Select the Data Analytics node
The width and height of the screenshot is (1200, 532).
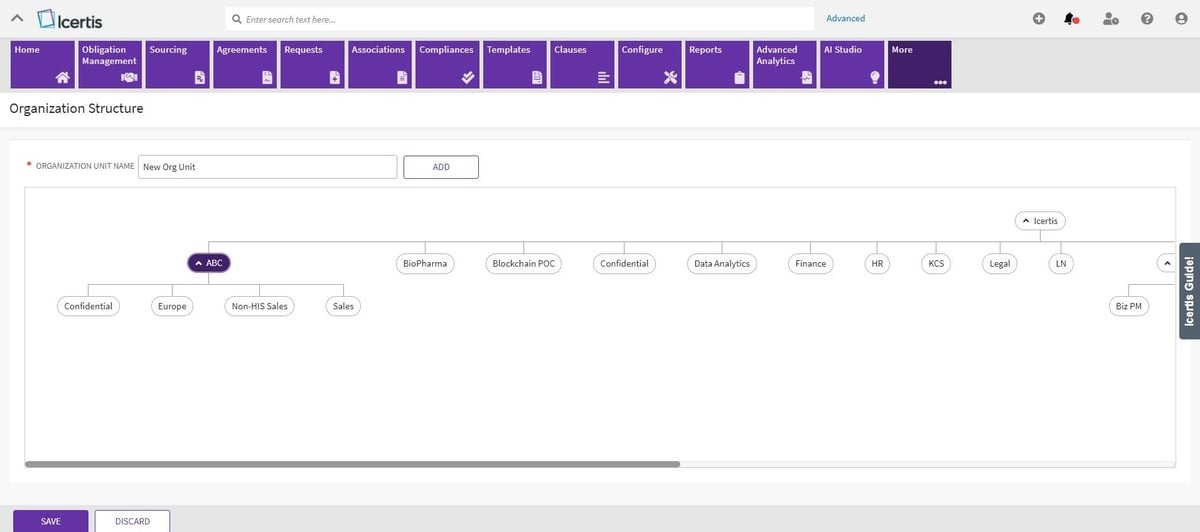pos(722,263)
